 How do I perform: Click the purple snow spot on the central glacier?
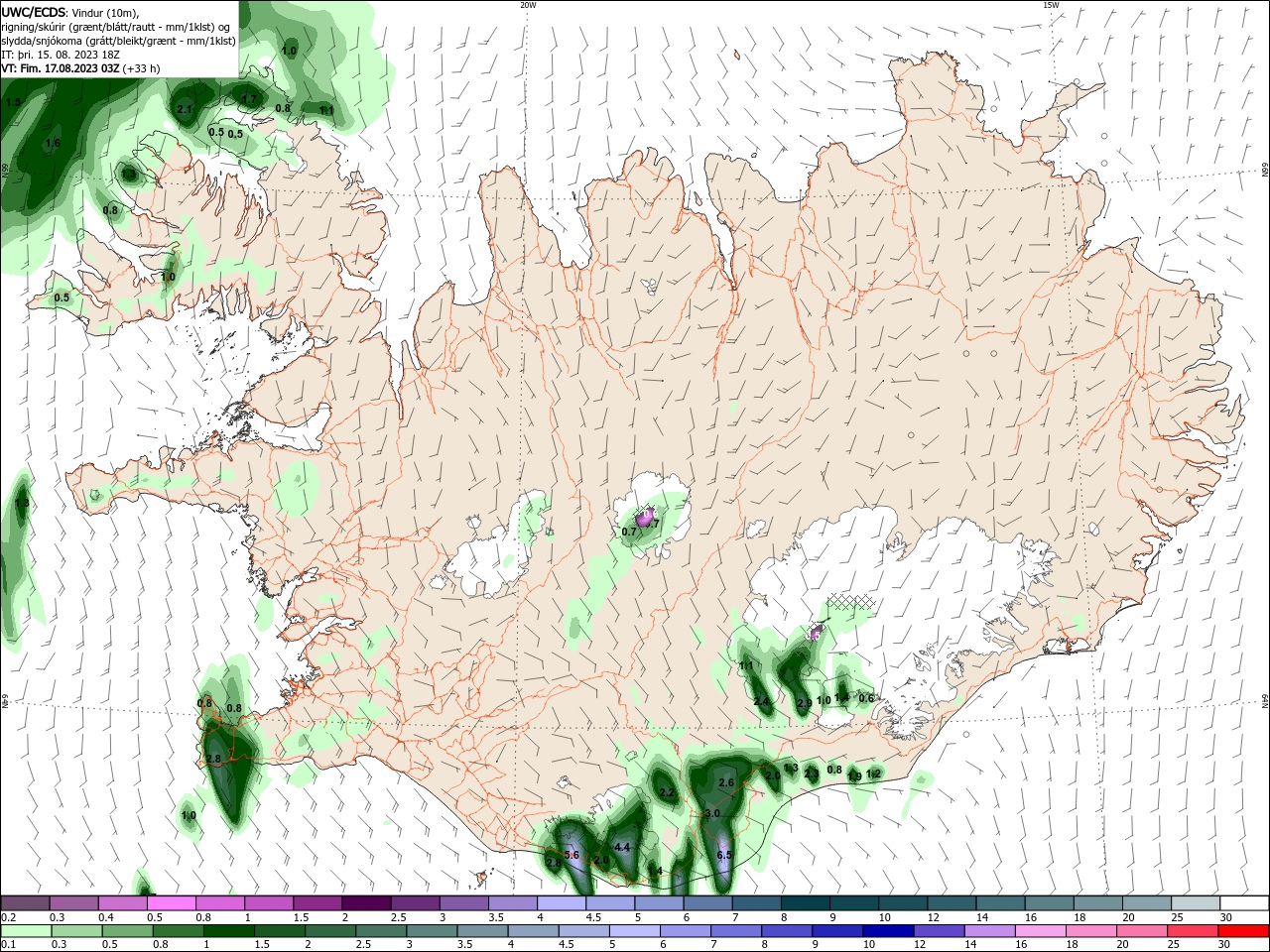tap(645, 517)
